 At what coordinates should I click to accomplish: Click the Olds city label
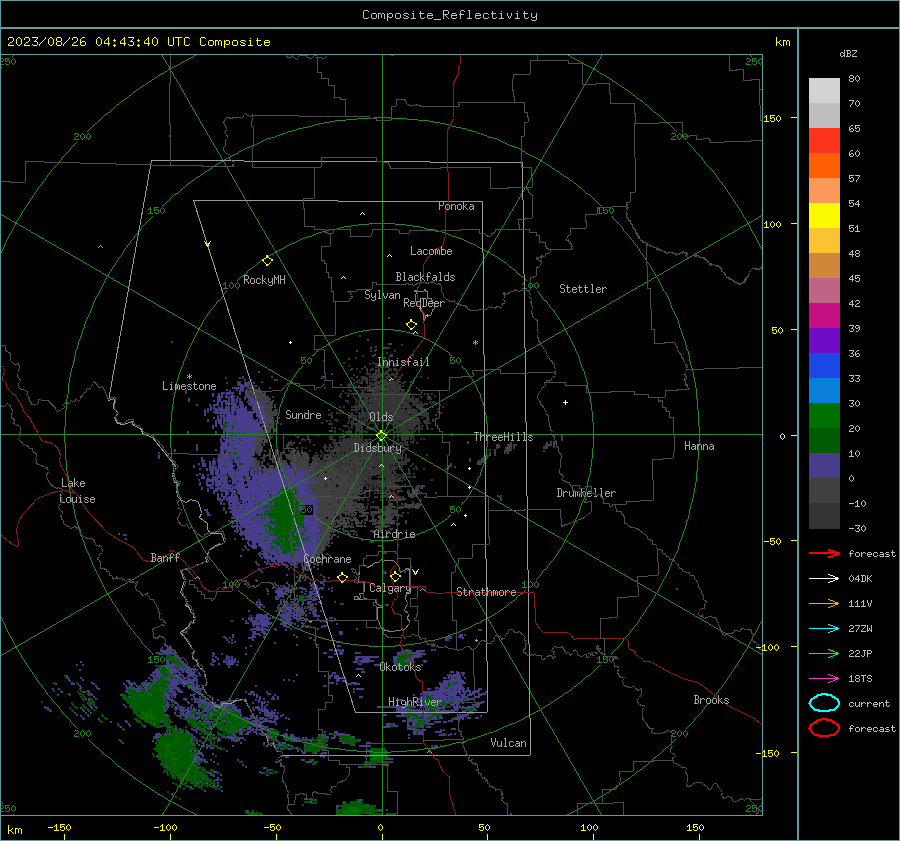tap(381, 417)
